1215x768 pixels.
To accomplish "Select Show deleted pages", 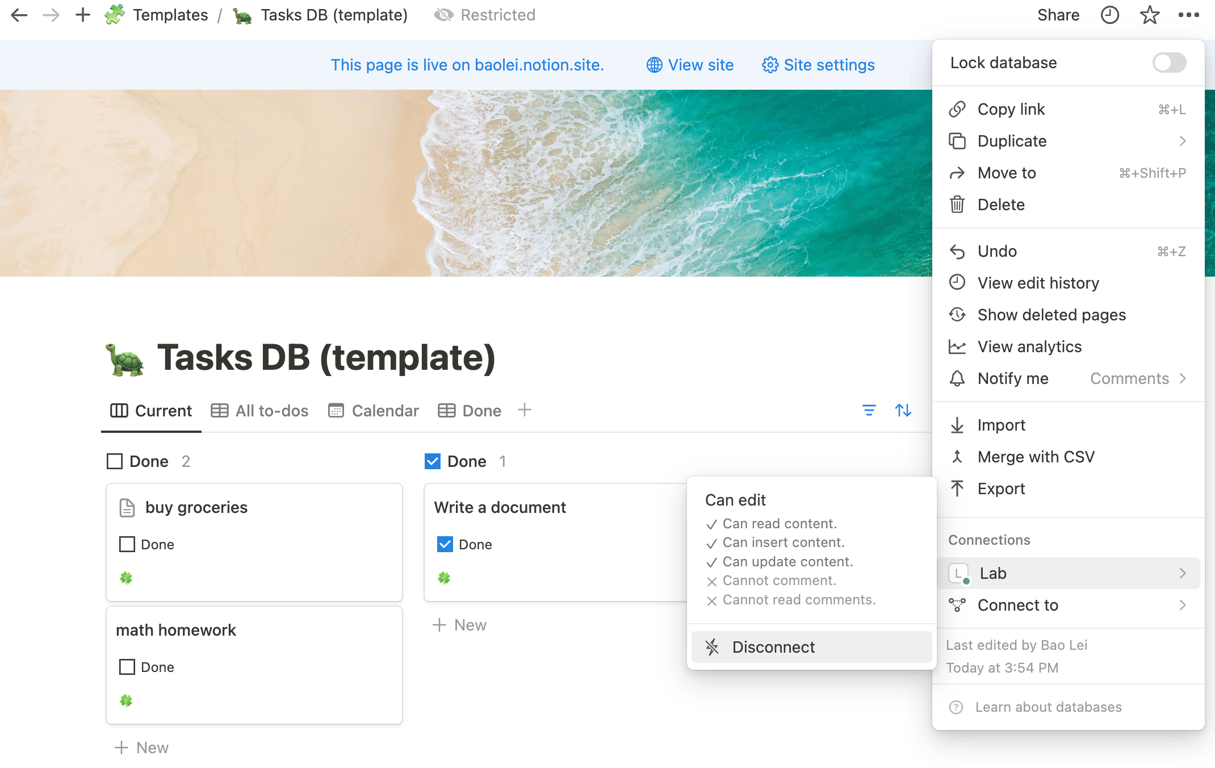I will (x=1068, y=315).
